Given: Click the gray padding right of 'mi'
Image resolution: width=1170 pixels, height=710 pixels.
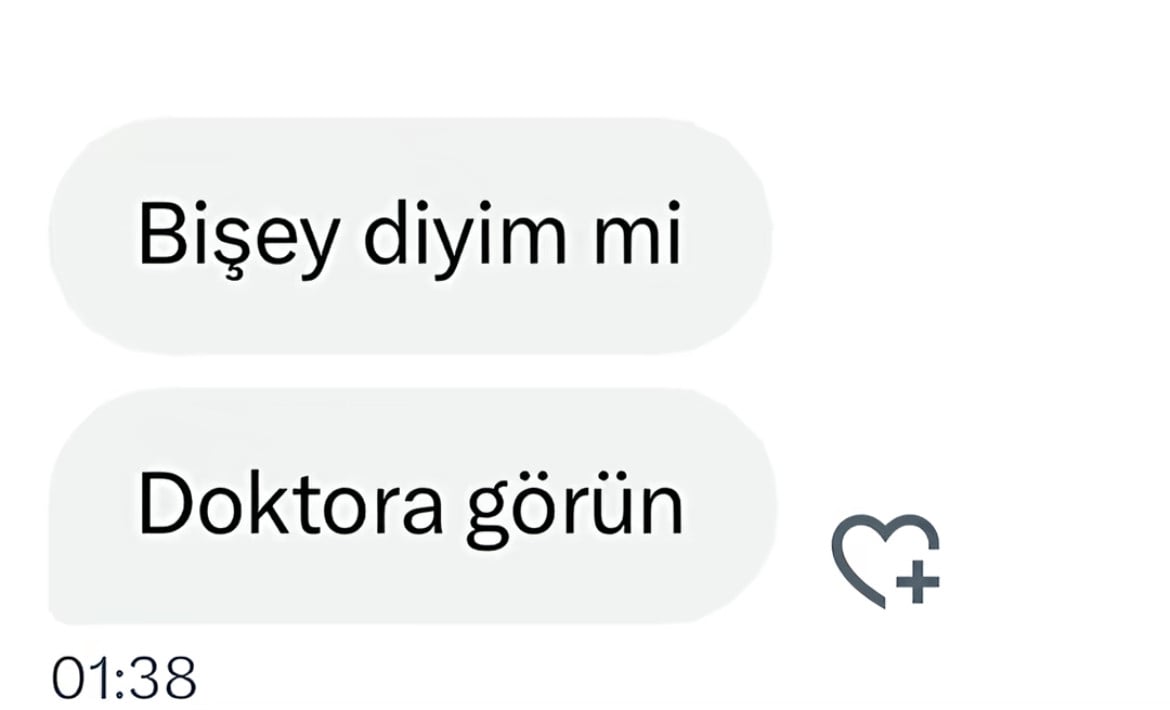Looking at the screenshot, I should coord(727,236).
